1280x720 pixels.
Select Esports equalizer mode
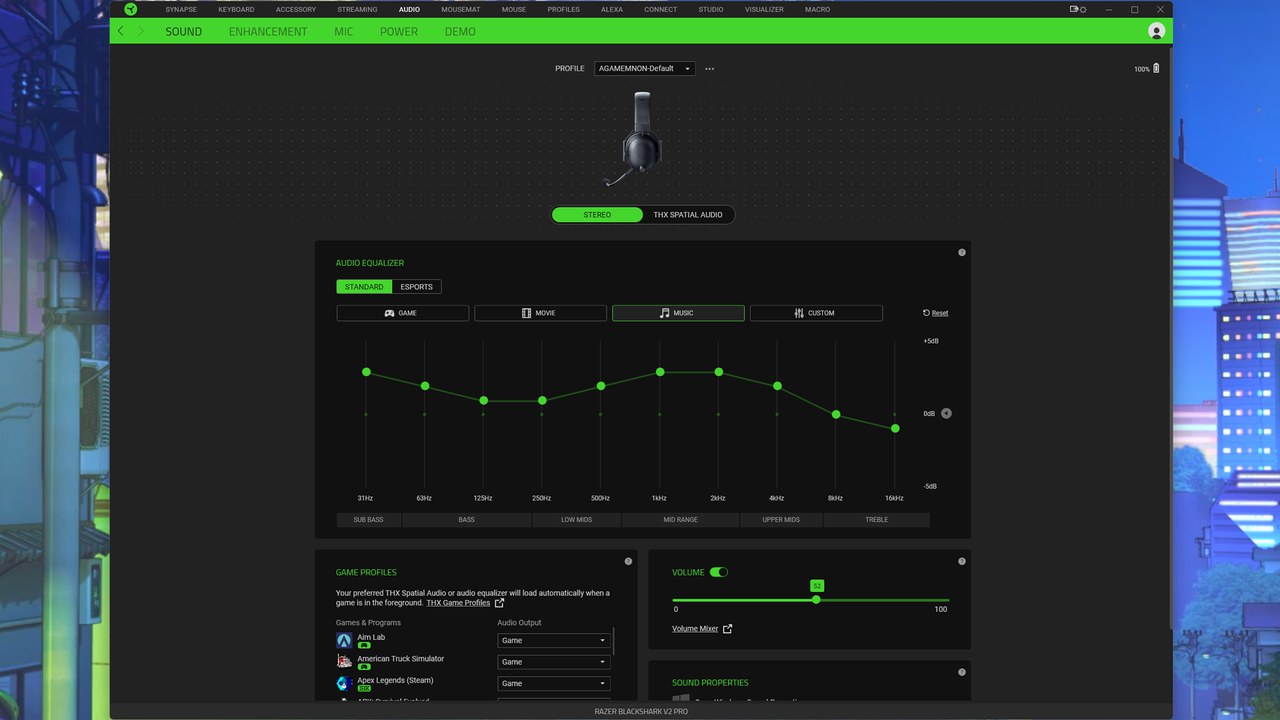416,287
